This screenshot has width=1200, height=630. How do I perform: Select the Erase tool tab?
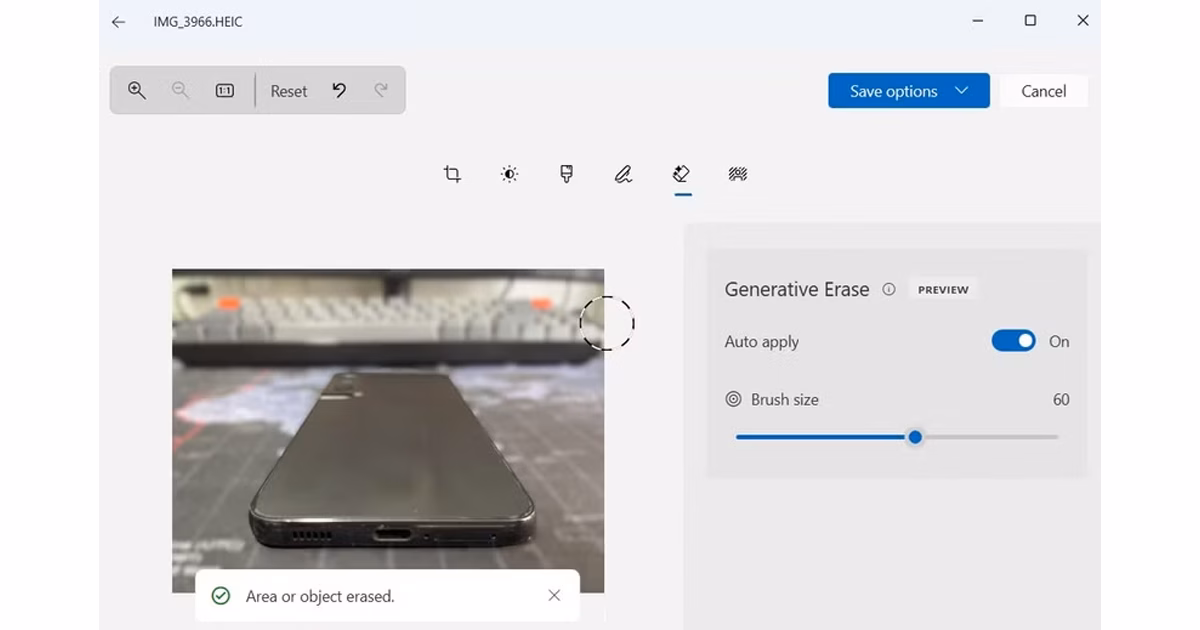coord(682,174)
